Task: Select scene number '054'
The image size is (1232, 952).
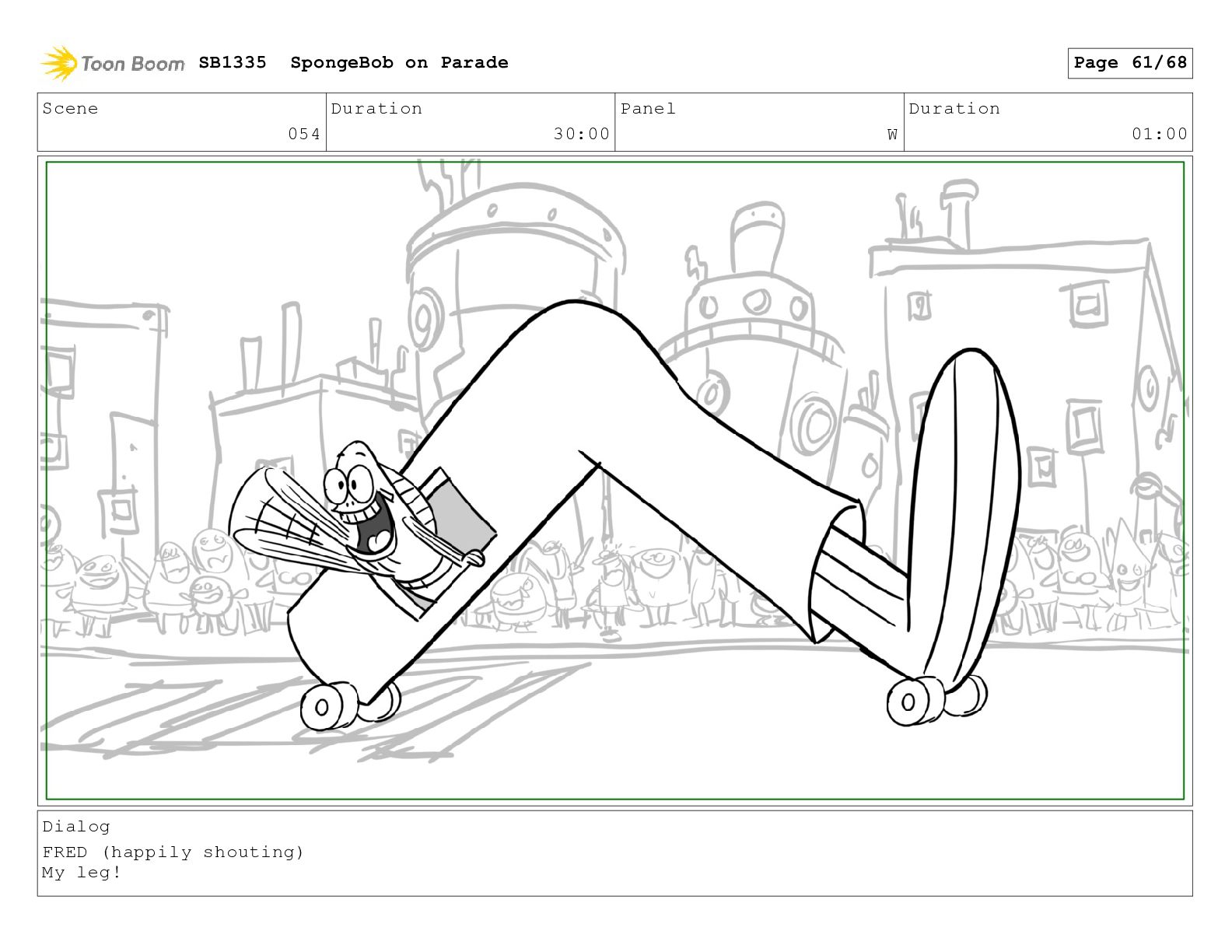Action: [x=304, y=134]
